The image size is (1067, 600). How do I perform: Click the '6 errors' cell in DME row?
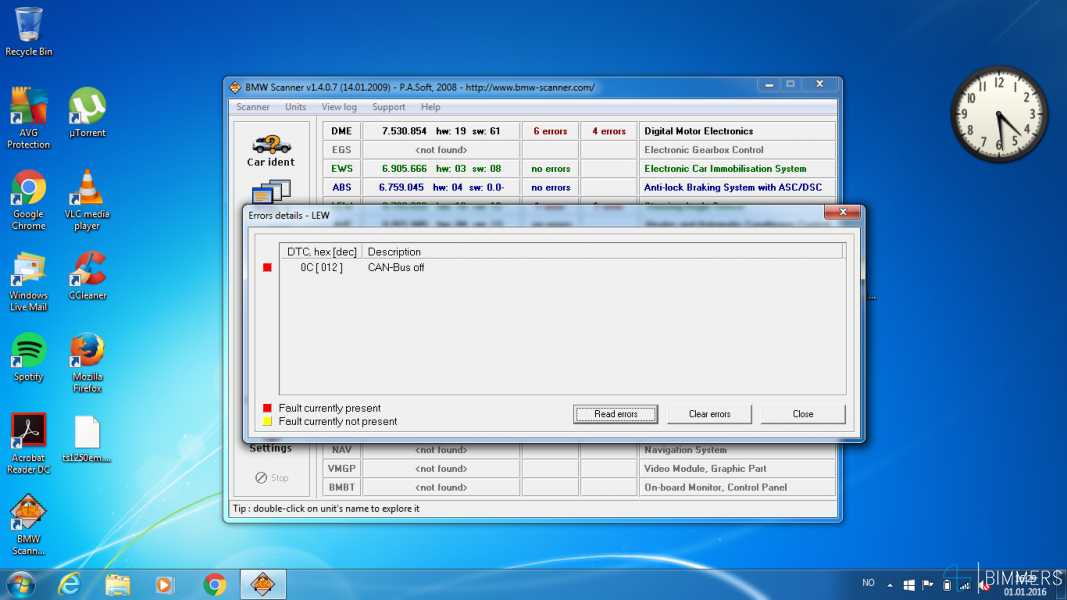[x=550, y=131]
